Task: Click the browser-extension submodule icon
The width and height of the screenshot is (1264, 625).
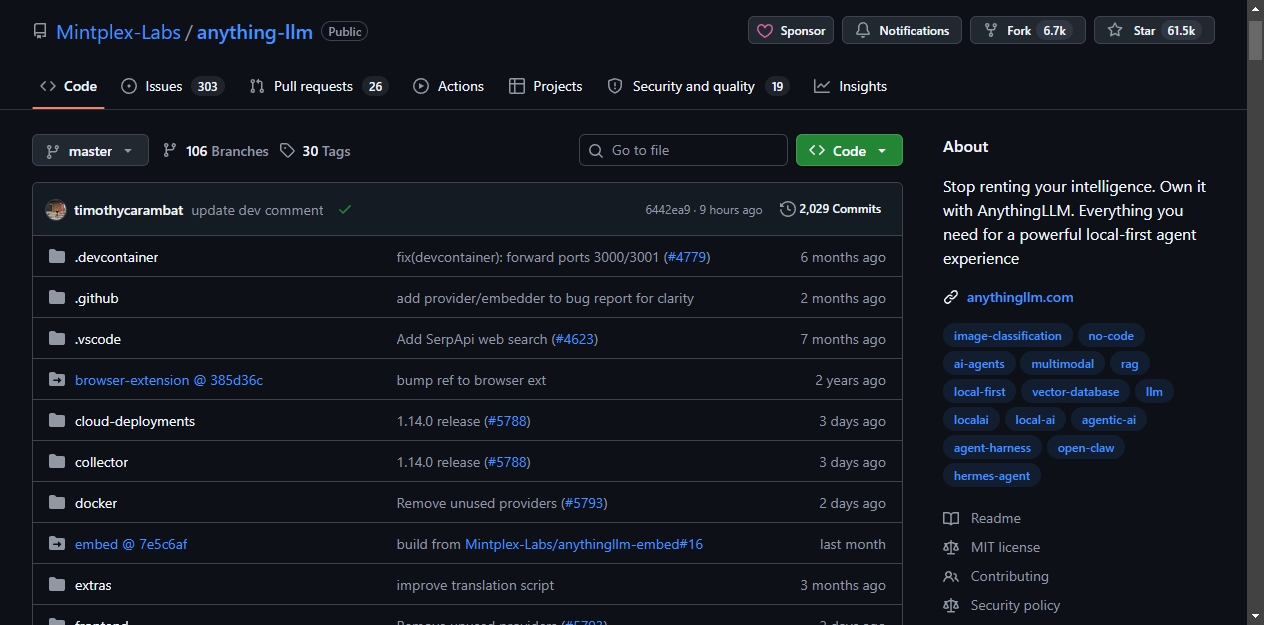Action: coord(57,380)
